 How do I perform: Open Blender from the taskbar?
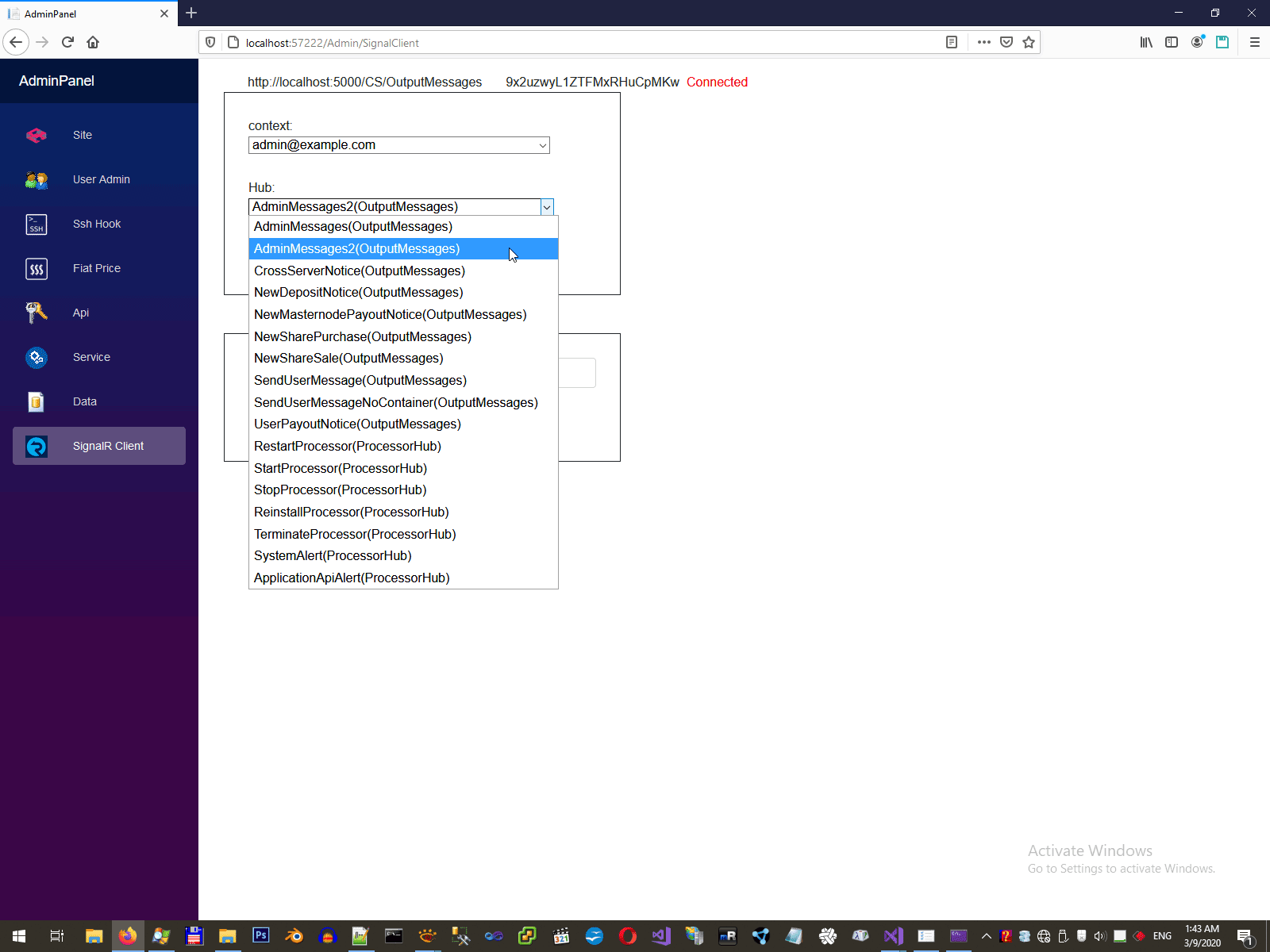[294, 936]
